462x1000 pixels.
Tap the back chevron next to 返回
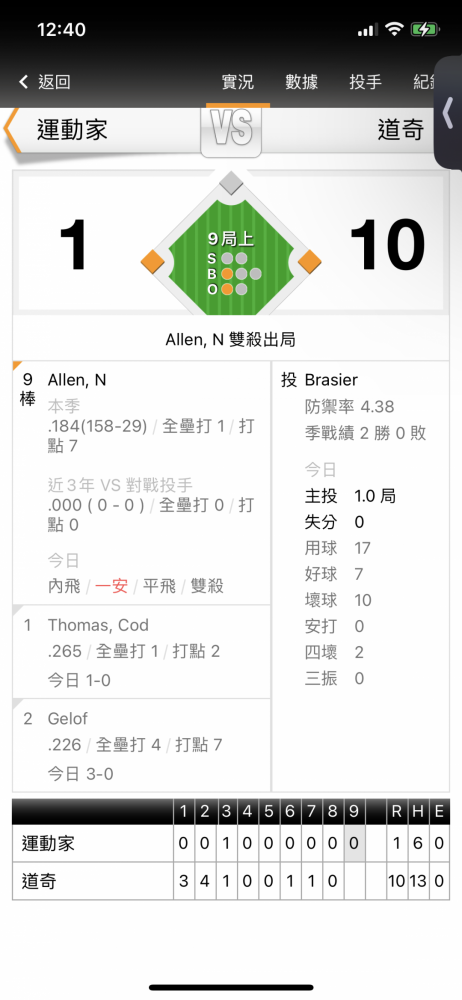click(24, 82)
